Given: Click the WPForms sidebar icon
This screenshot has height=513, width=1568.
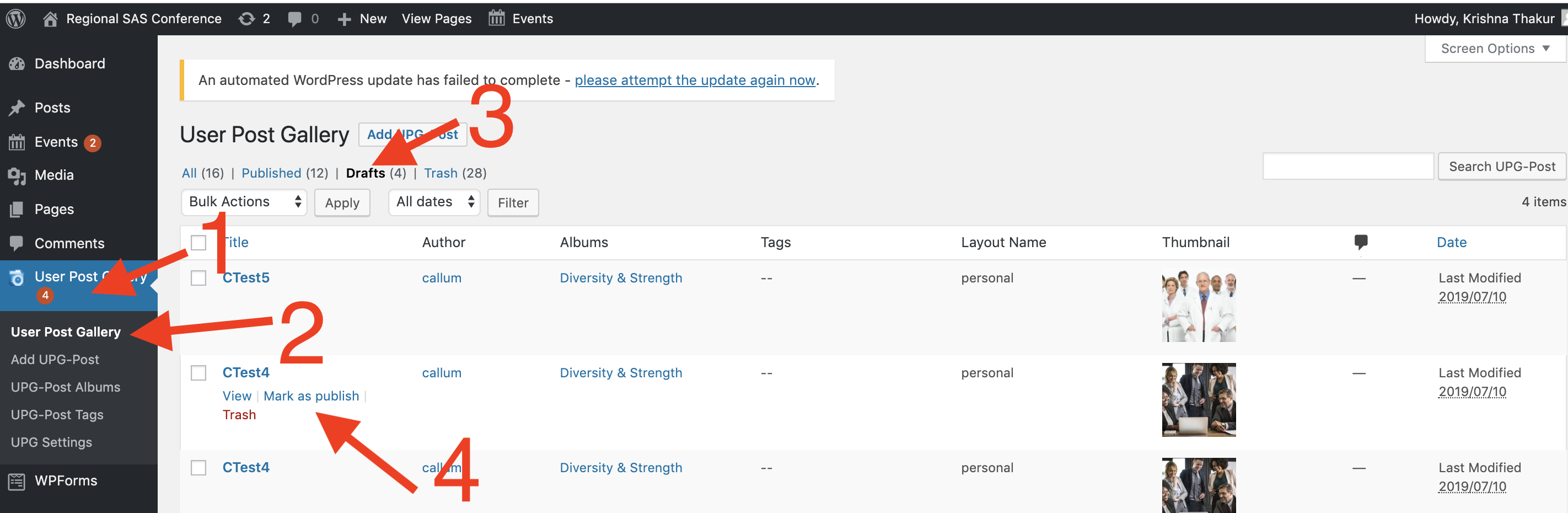Looking at the screenshot, I should pyautogui.click(x=17, y=482).
